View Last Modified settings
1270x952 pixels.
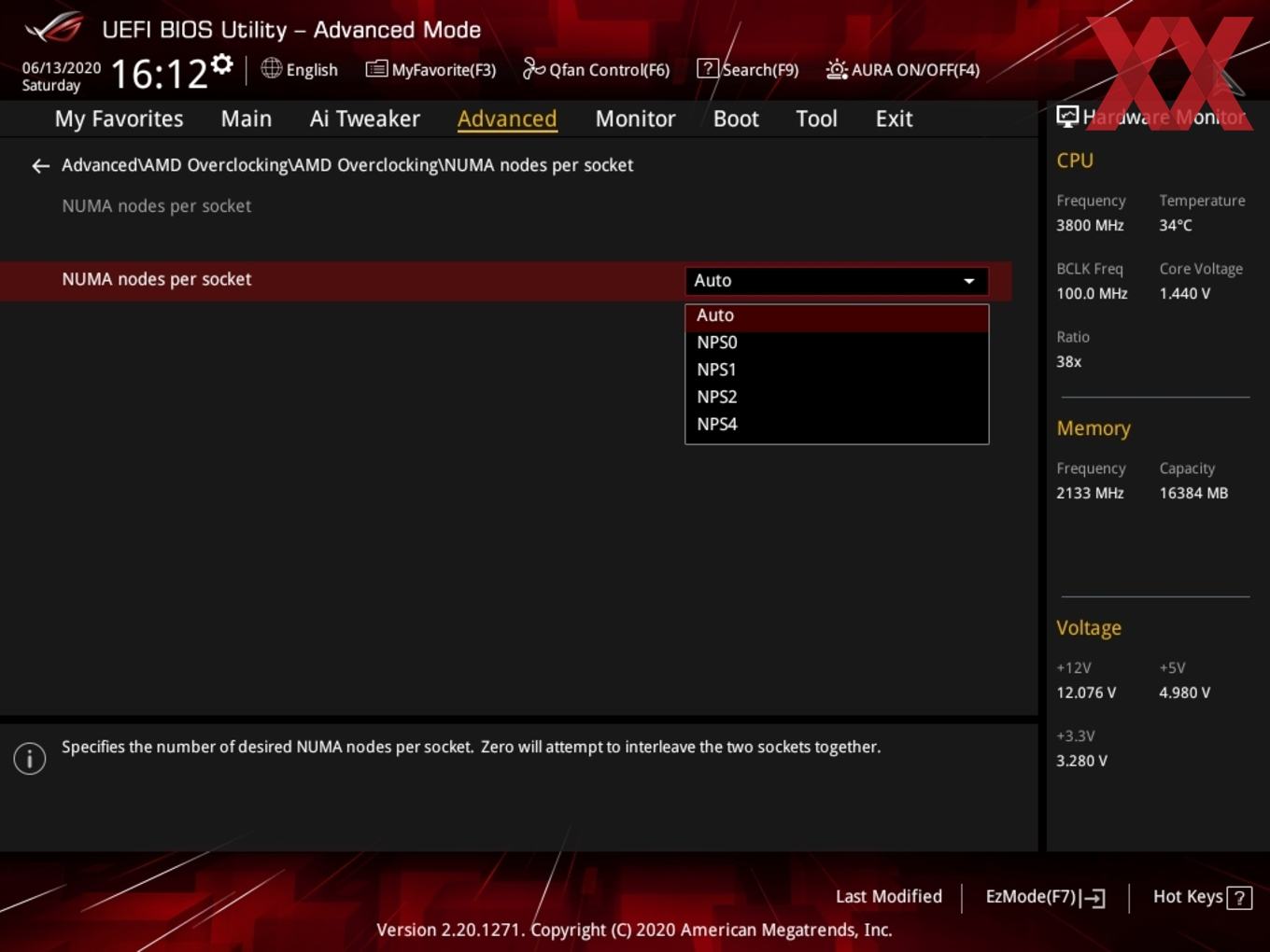pyautogui.click(x=888, y=897)
